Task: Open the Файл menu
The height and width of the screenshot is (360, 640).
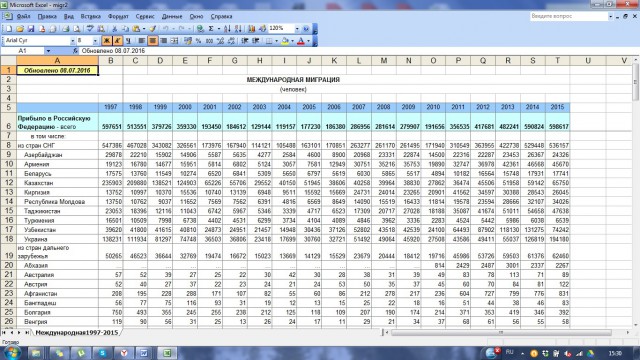Action: click(24, 16)
